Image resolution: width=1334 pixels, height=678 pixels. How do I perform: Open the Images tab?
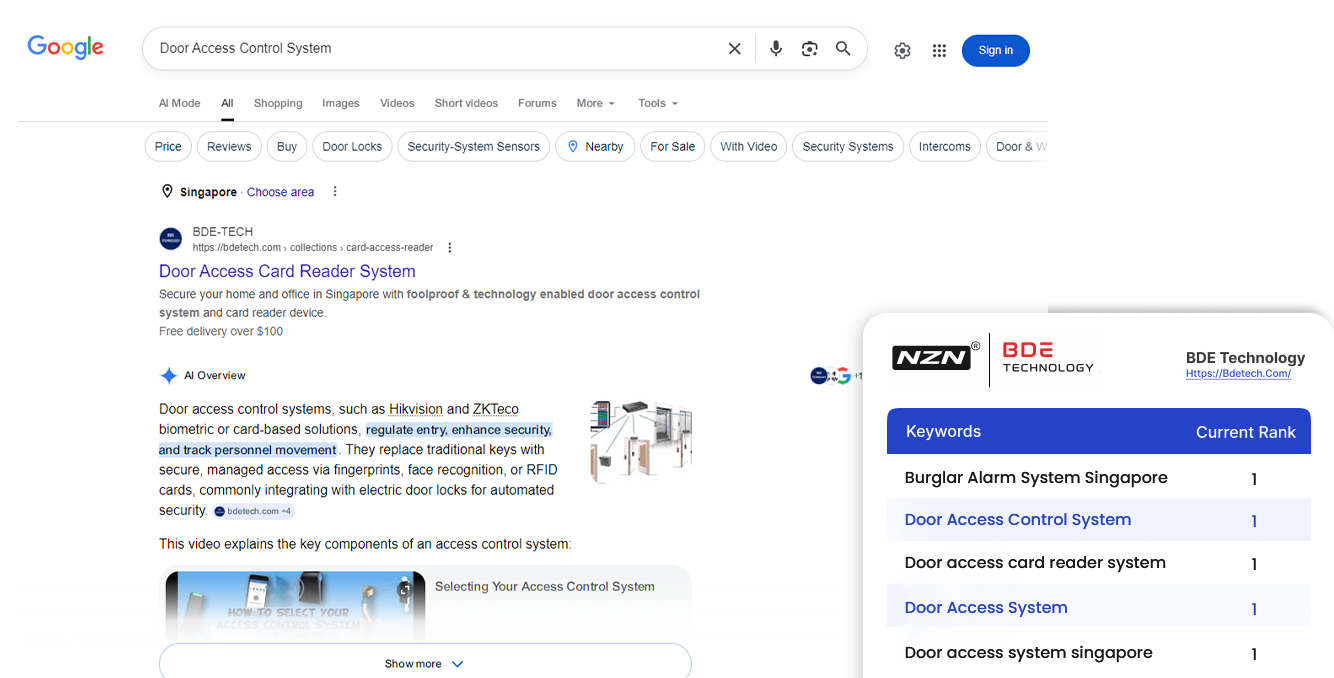pyautogui.click(x=341, y=103)
